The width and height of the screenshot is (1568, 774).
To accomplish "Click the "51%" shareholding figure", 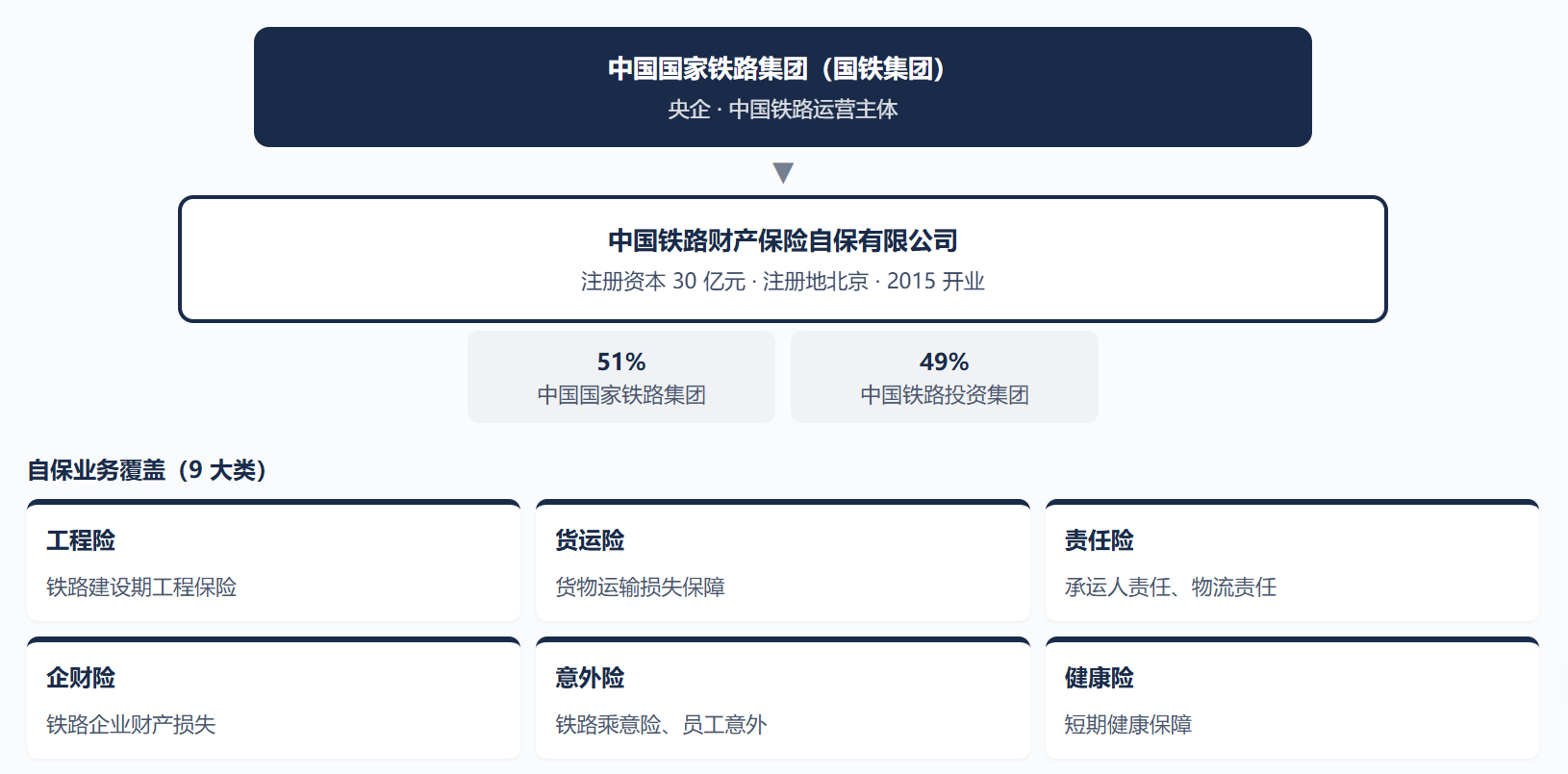I will 621,362.
